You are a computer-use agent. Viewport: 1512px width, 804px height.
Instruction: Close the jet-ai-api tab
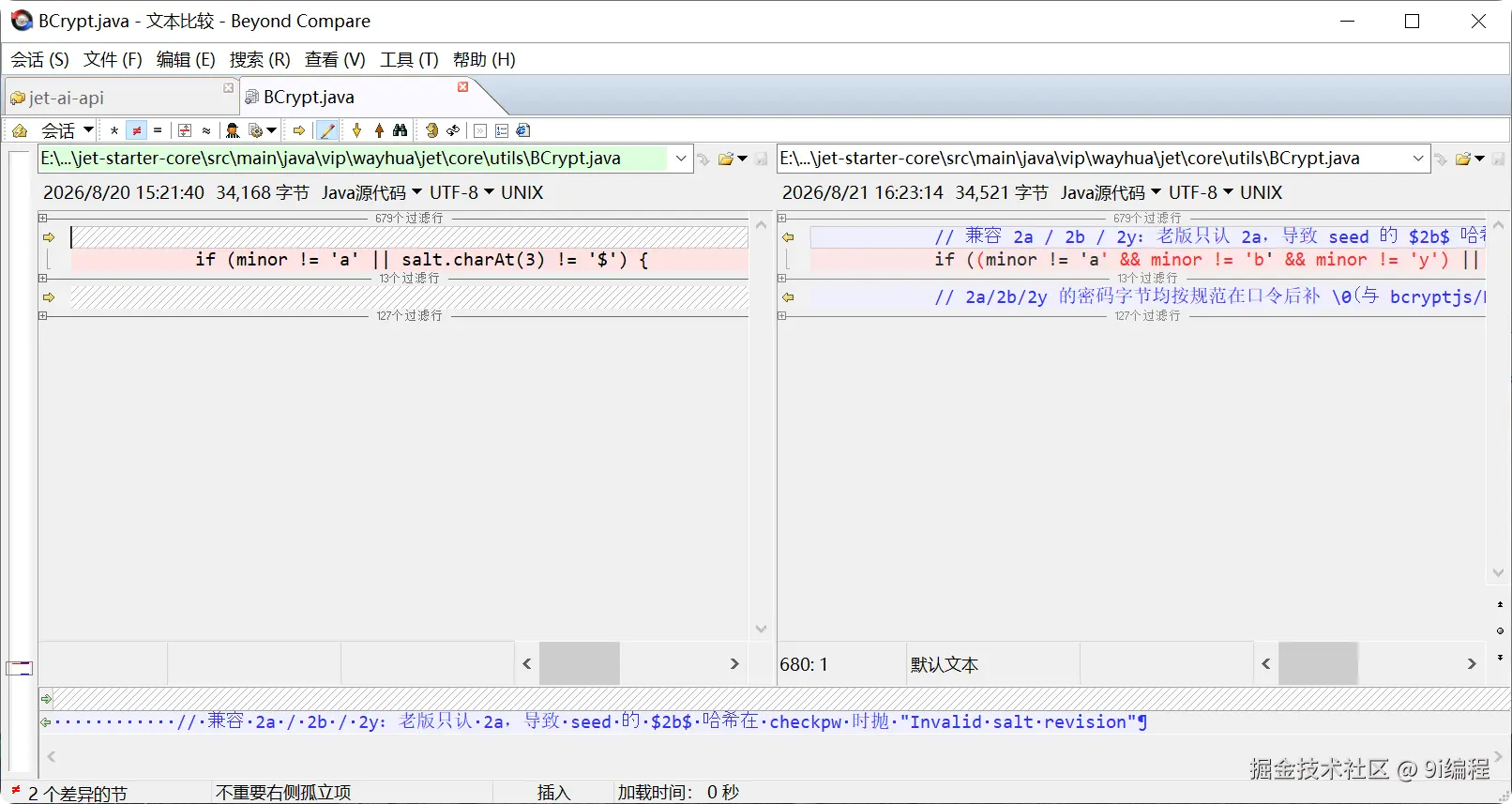228,87
